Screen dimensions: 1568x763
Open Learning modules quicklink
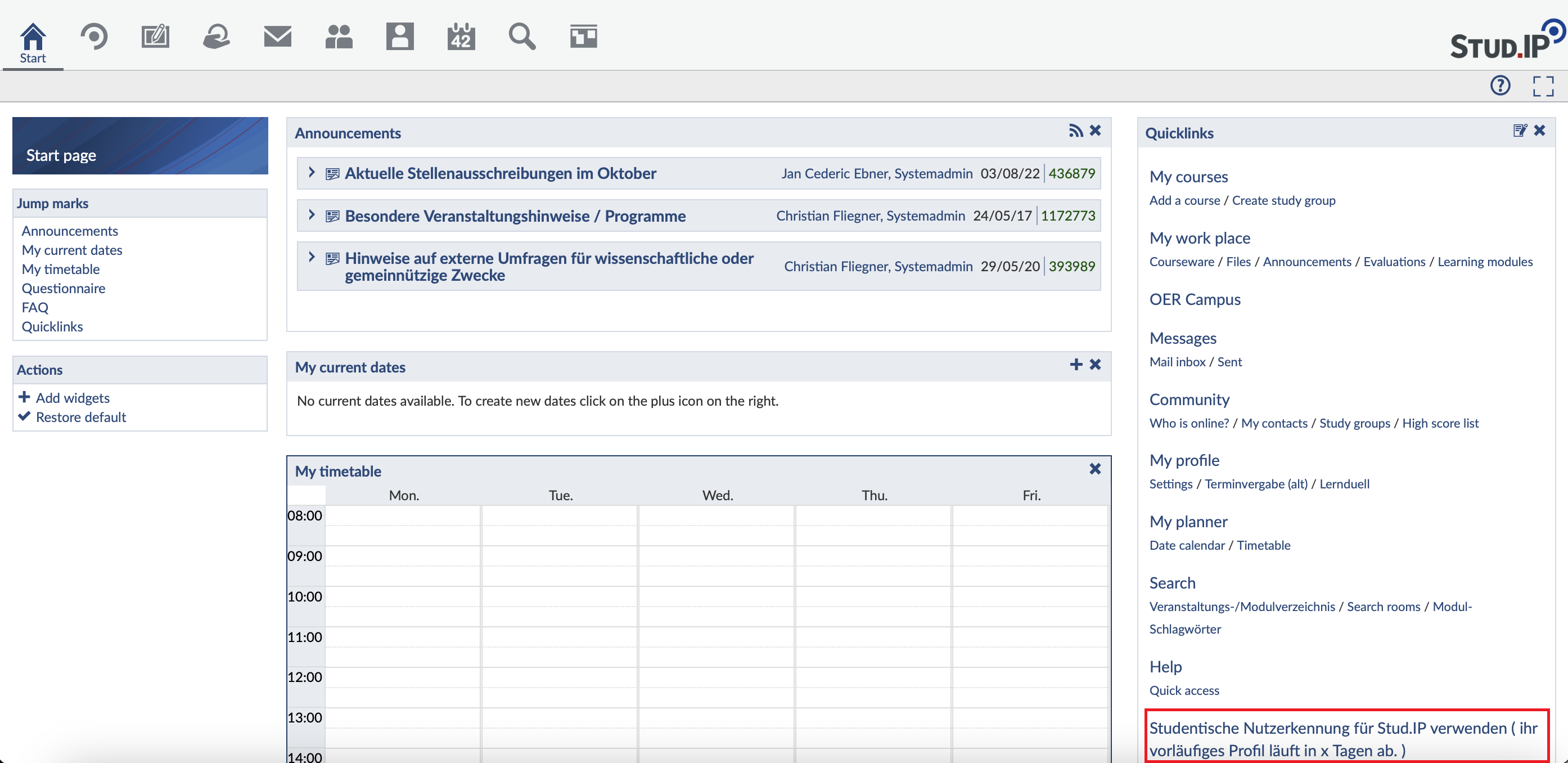point(1485,262)
